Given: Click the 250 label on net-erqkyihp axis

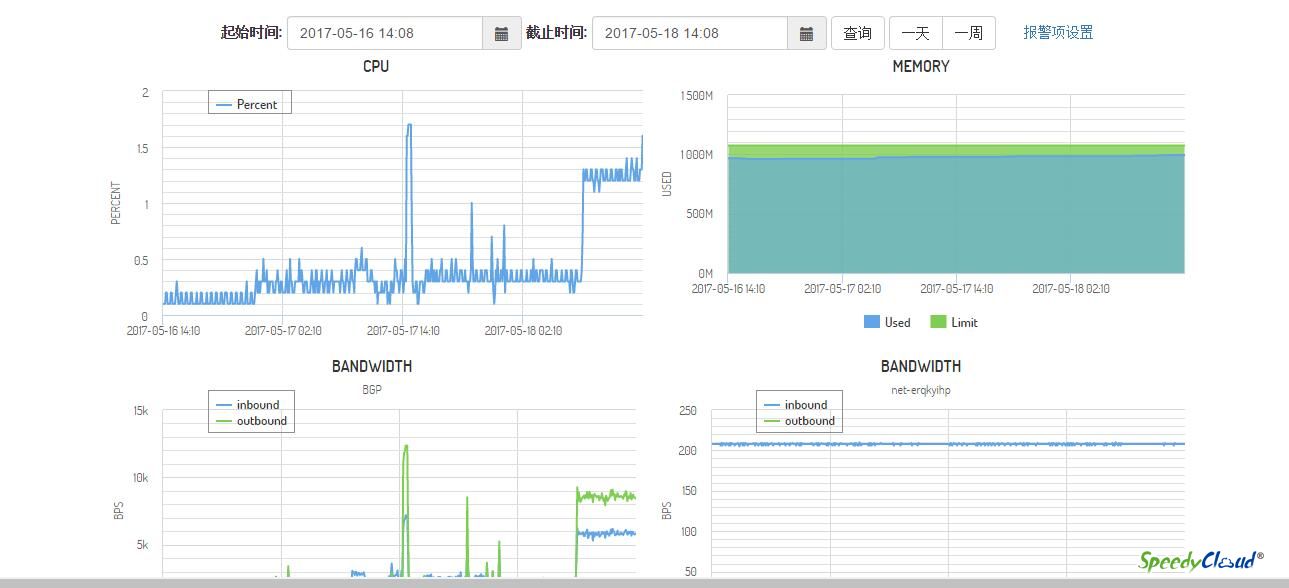Looking at the screenshot, I should click(687, 411).
